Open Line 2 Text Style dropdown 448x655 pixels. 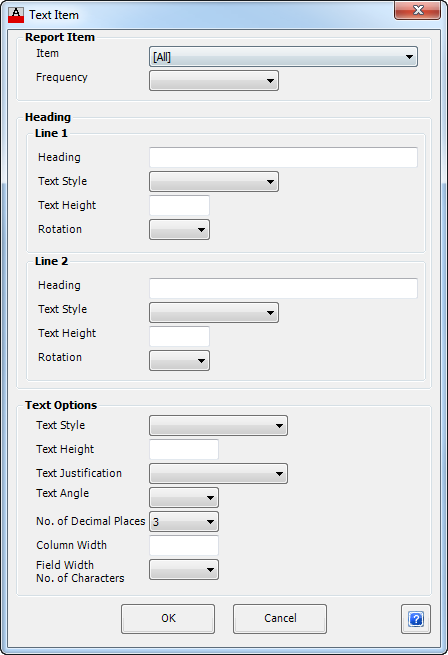214,312
